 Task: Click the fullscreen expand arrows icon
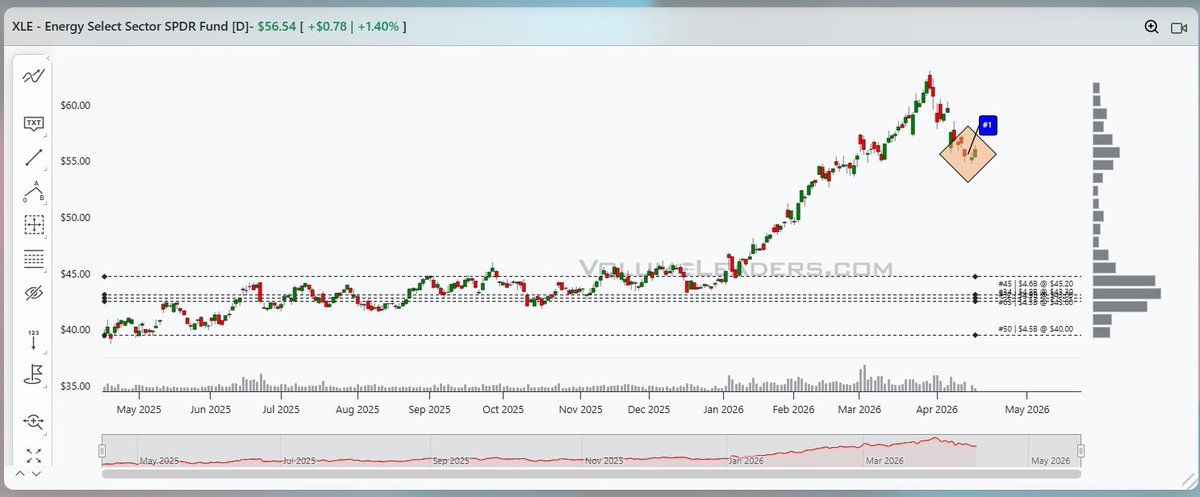pos(34,455)
